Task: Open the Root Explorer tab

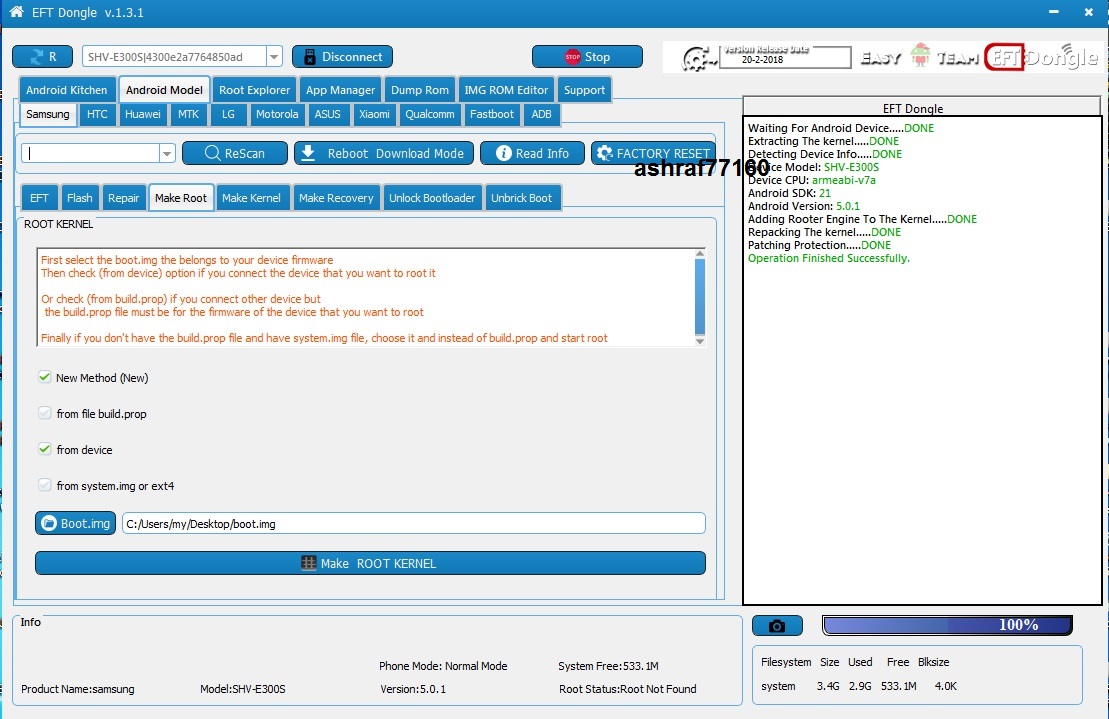Action: tap(255, 90)
